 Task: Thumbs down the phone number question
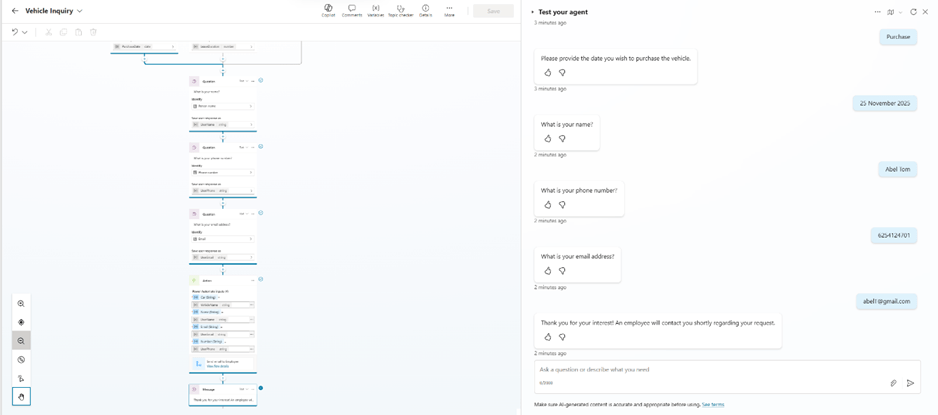562,205
